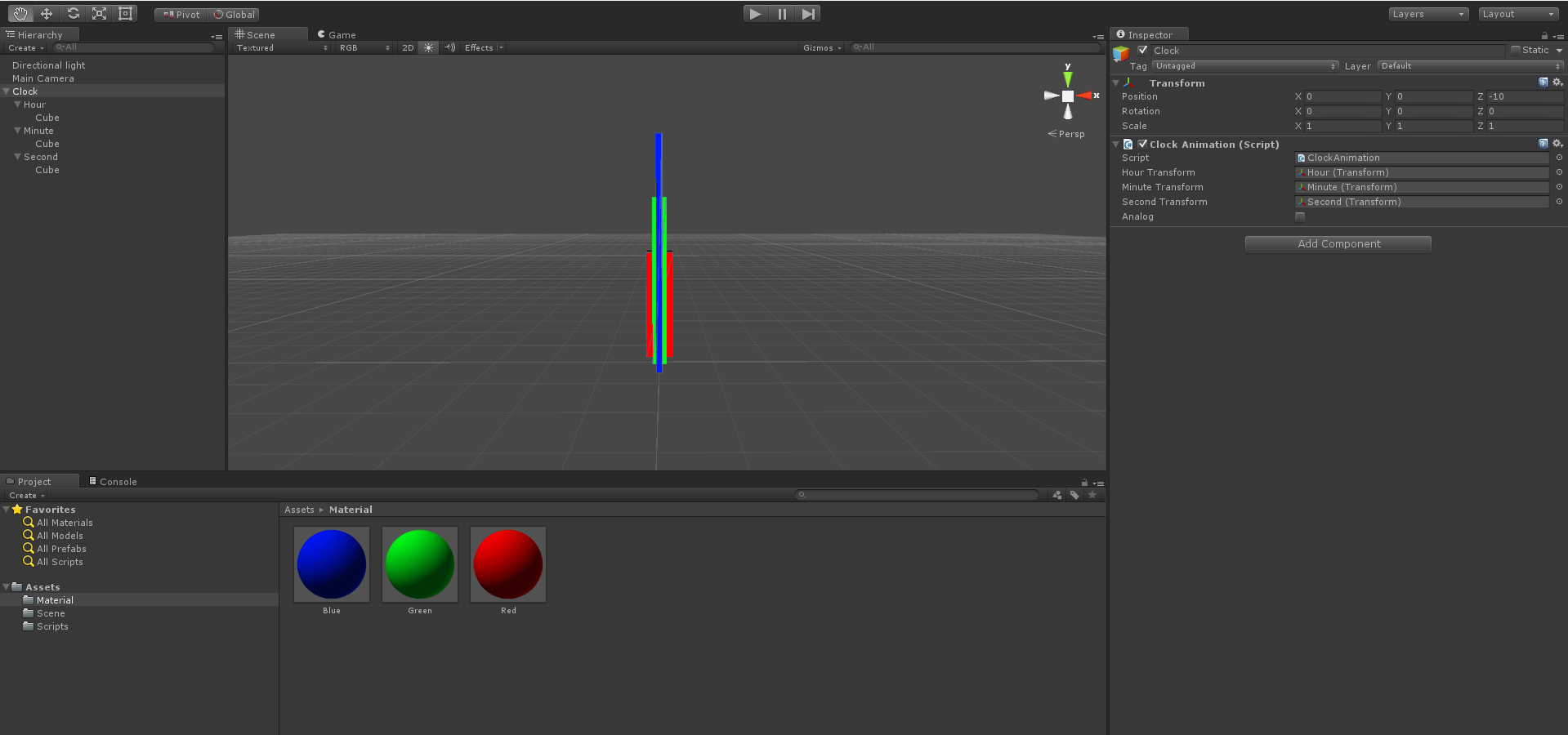
Task: Enable the Analog checkbox in Clock Animation
Action: 1300,216
